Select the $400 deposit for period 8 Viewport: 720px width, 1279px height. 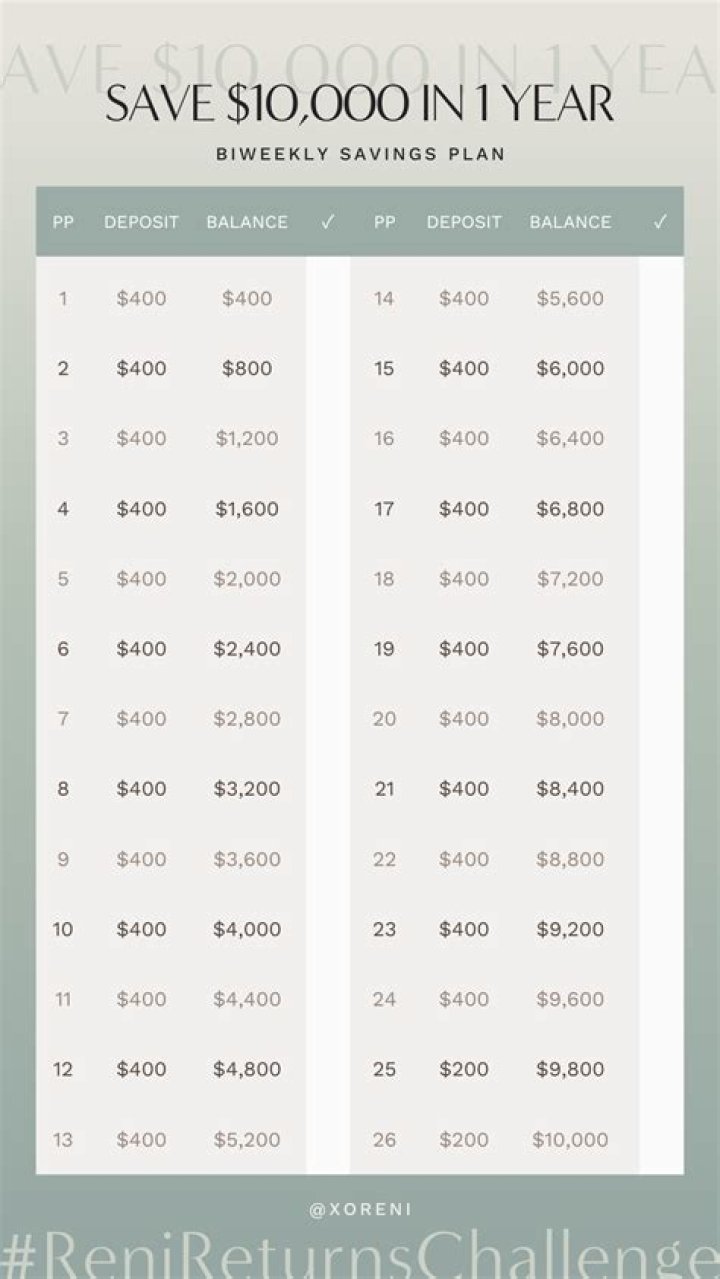141,788
